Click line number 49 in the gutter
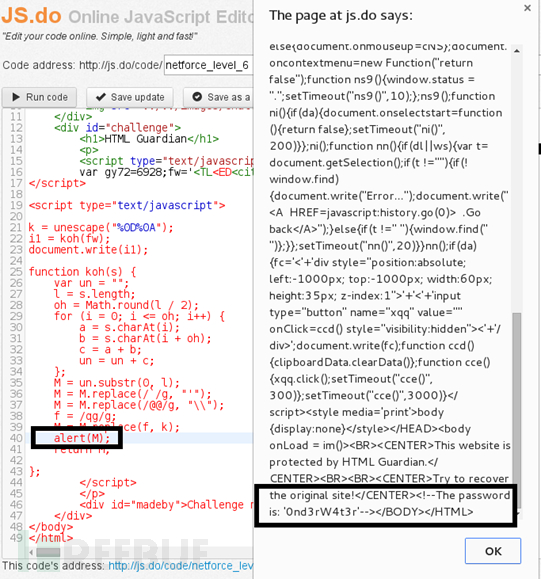This screenshot has width=541, height=579. pos(16,538)
